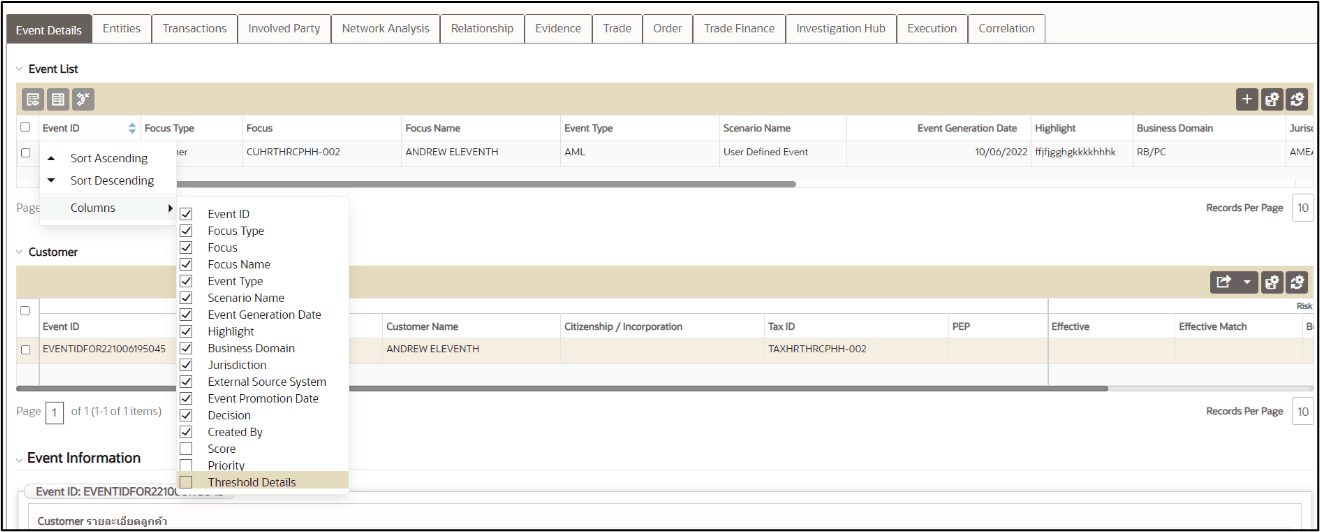Switch to the Execution tab
This screenshot has width=1320, height=532.
coord(932,28)
